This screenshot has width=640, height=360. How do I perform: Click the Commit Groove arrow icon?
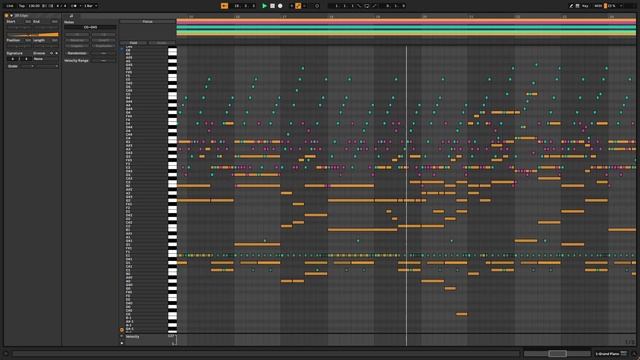click(x=56, y=53)
